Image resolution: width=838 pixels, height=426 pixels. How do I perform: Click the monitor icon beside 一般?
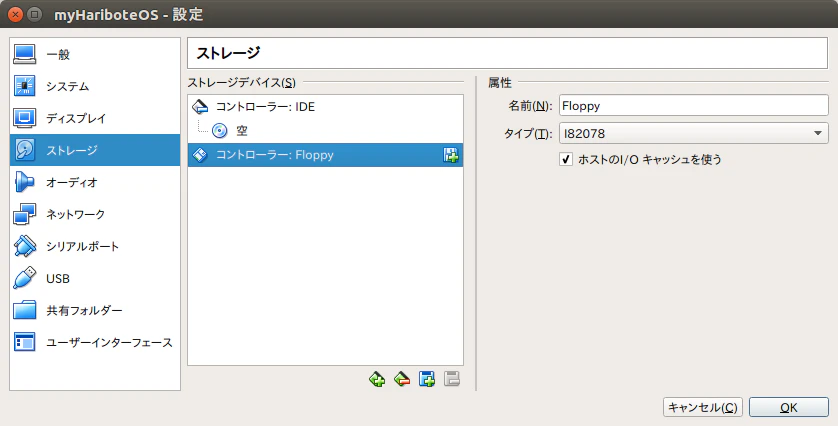(x=25, y=54)
